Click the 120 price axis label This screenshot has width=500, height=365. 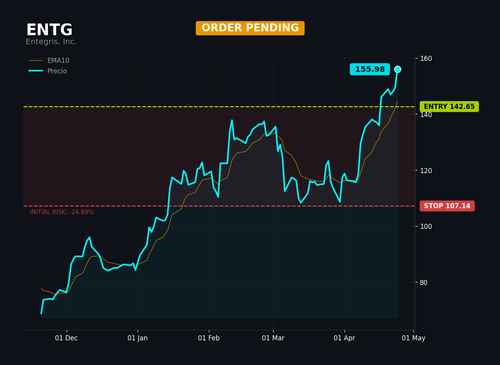(x=426, y=171)
